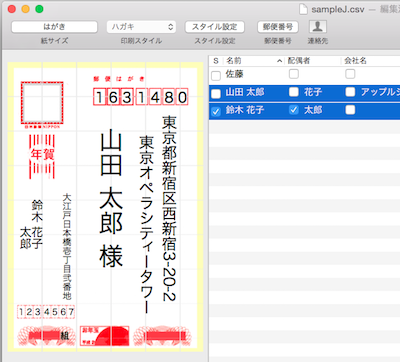Open the ハガキ print style dropdown
Image resolution: width=400 pixels, height=362 pixels.
click(x=141, y=27)
